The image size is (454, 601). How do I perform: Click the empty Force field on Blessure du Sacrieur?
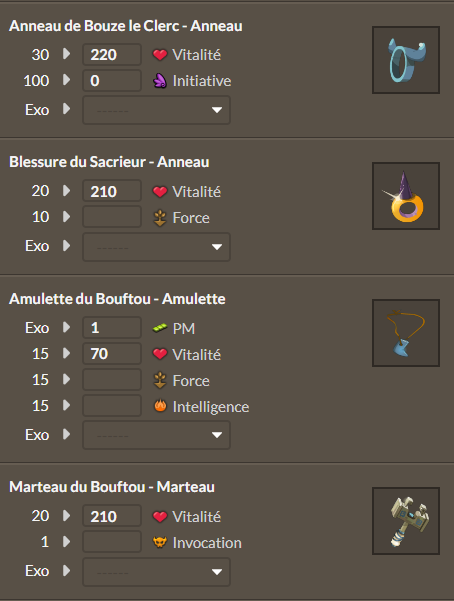112,217
